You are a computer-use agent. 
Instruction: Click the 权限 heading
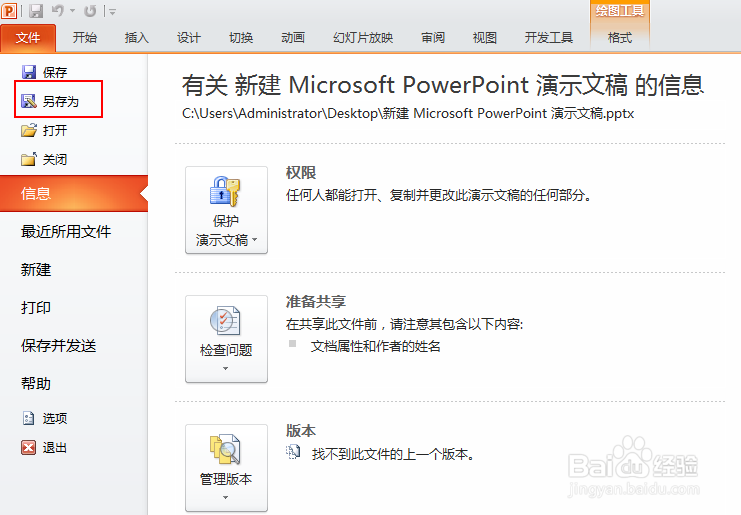pos(301,172)
